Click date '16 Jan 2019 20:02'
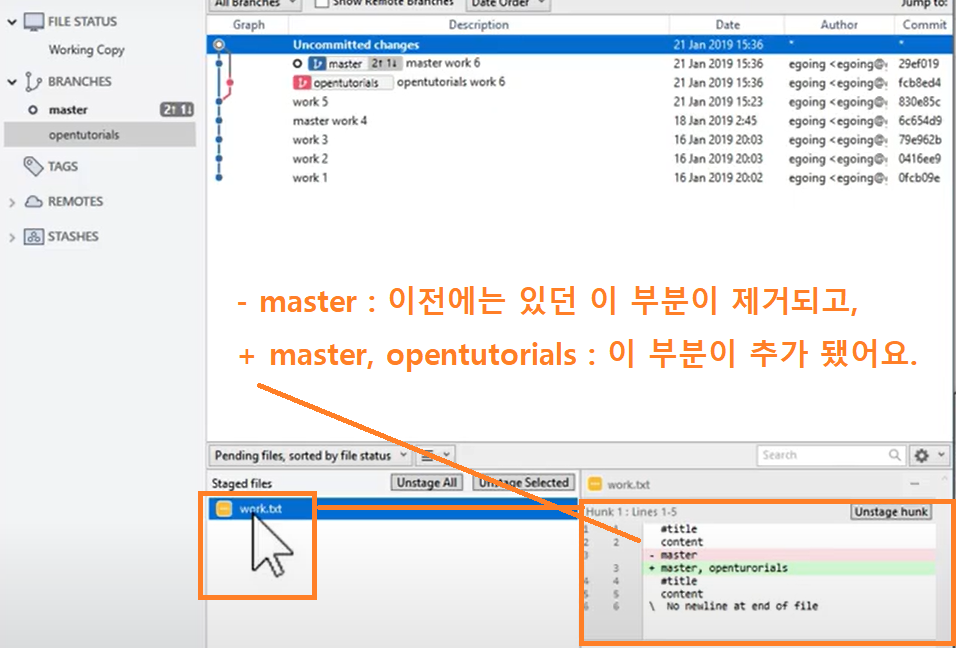 point(718,178)
